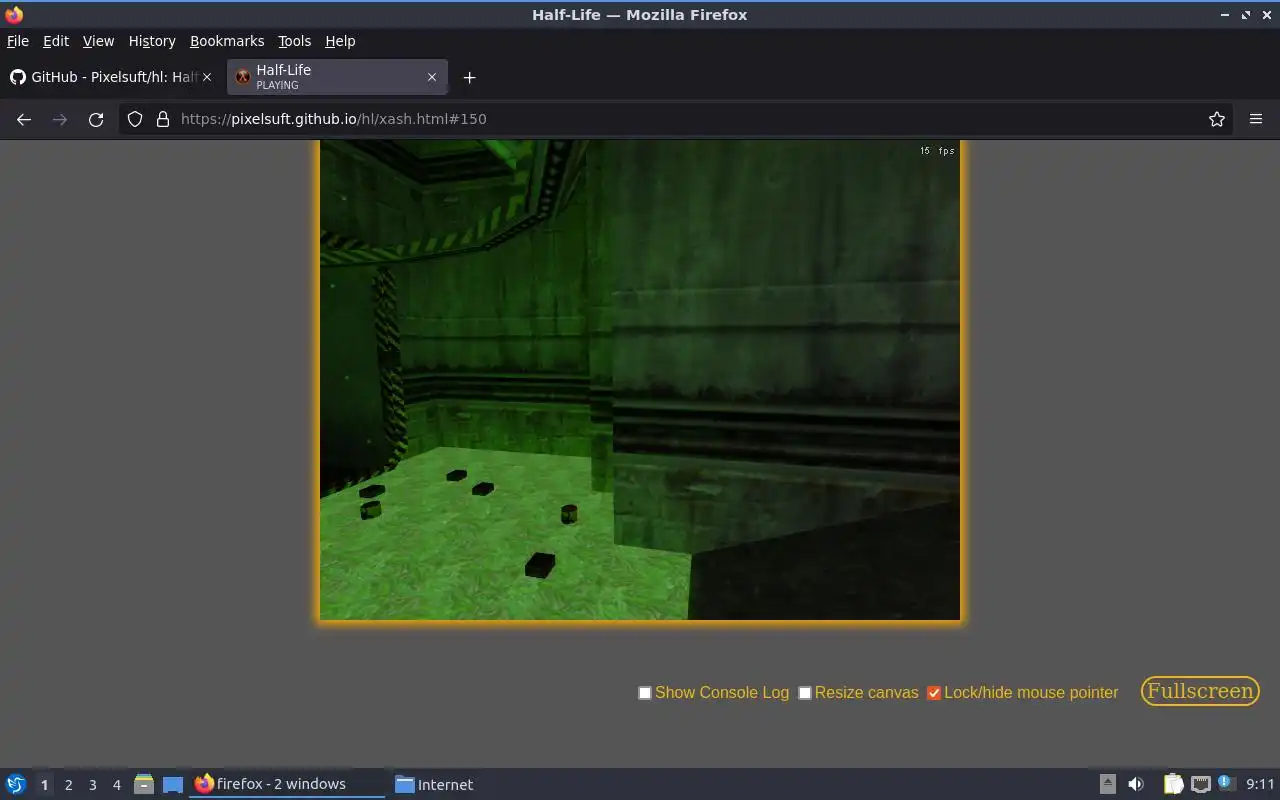Image resolution: width=1280 pixels, height=800 pixels.
Task: Click the Firefox forward arrow
Action: coord(60,119)
